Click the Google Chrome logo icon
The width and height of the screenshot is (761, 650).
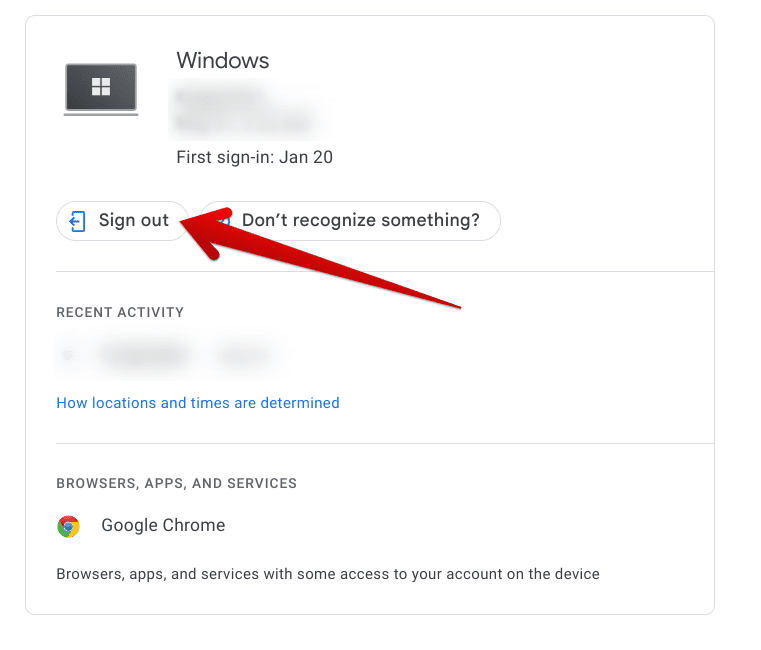click(x=68, y=526)
